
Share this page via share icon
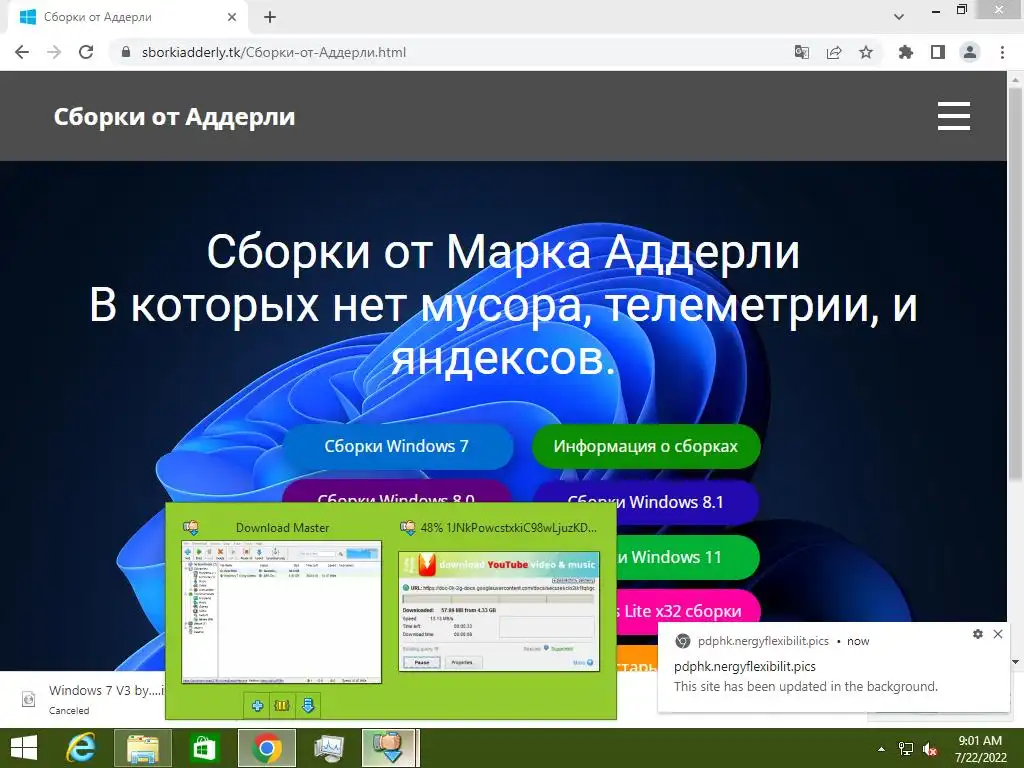(834, 52)
